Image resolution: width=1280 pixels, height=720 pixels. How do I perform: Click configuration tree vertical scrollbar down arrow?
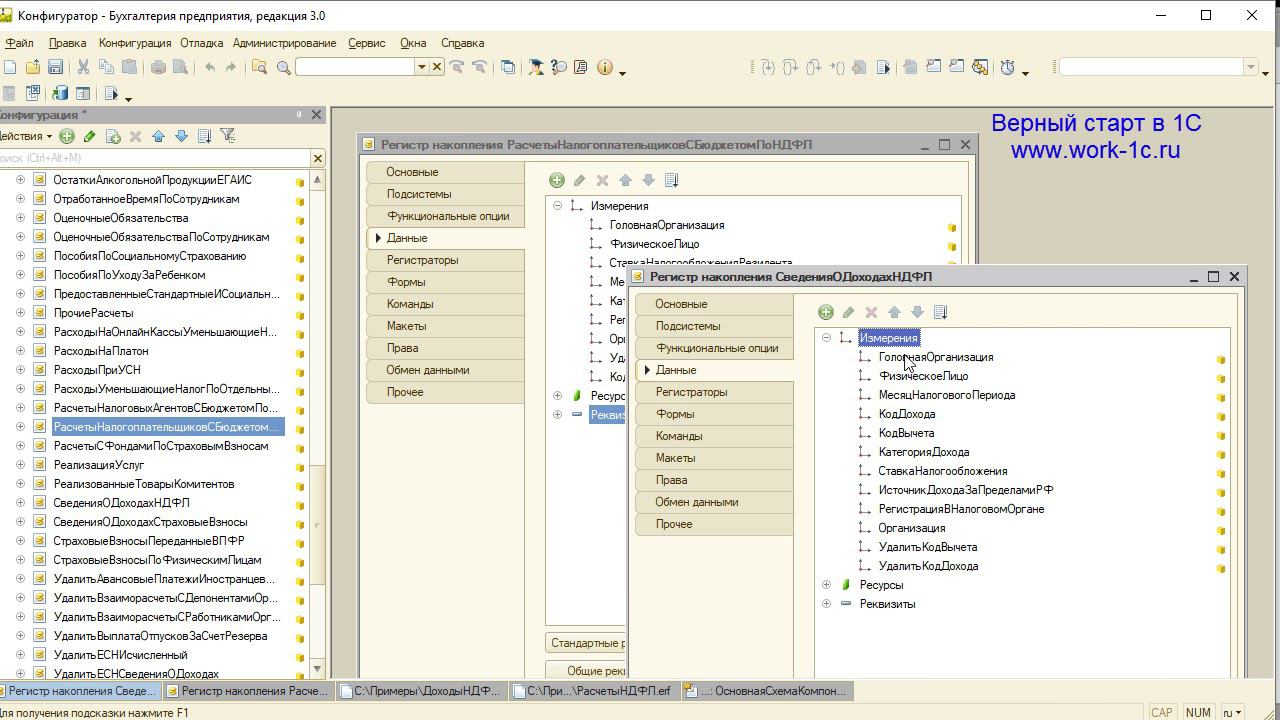(317, 669)
